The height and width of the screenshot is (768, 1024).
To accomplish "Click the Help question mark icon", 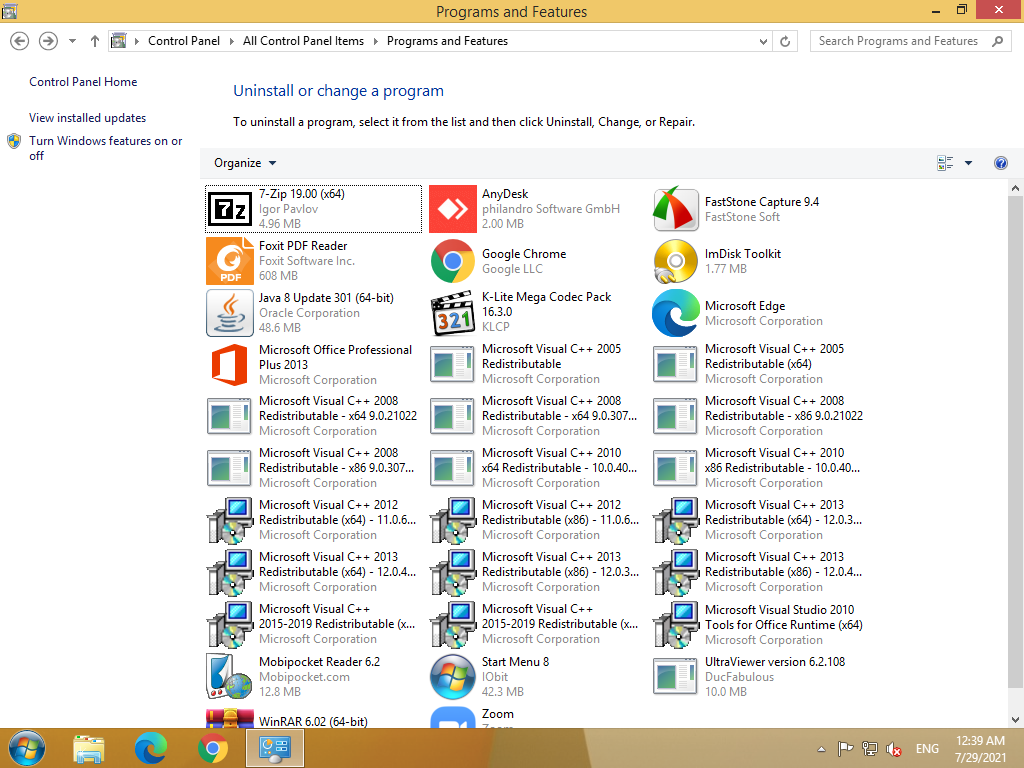I will coord(1000,163).
